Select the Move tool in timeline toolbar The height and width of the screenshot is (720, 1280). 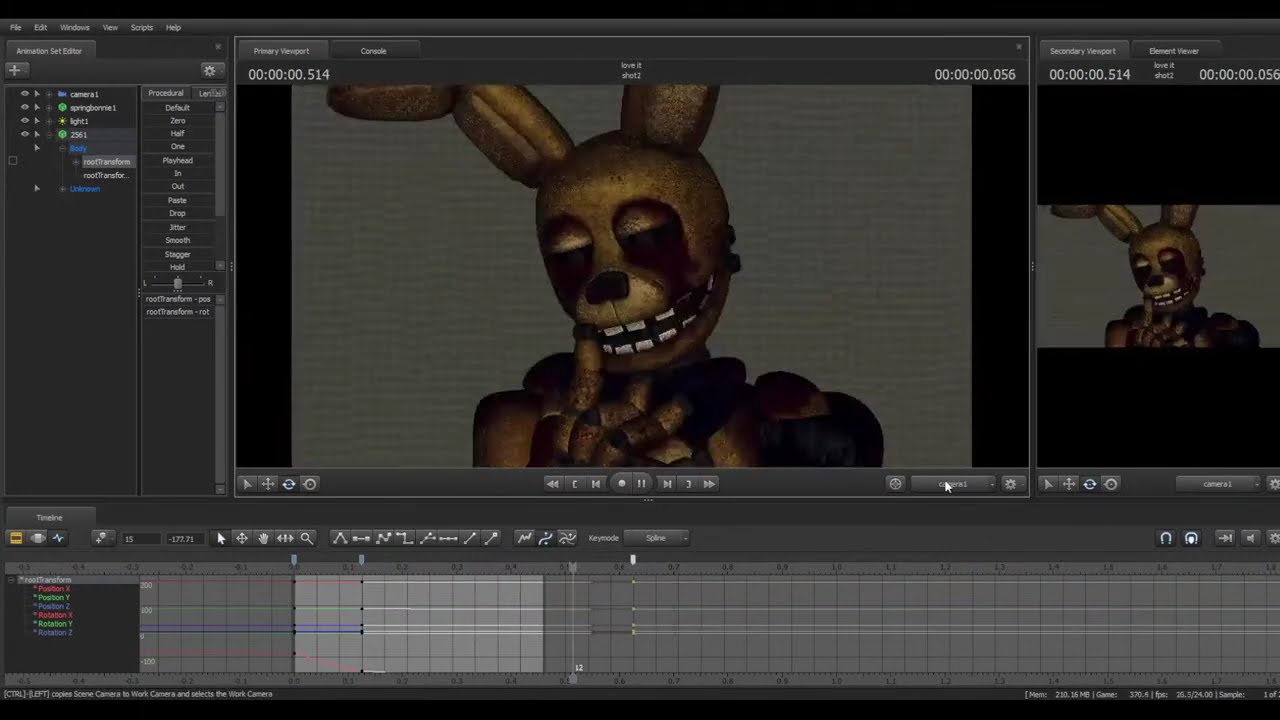[x=242, y=538]
